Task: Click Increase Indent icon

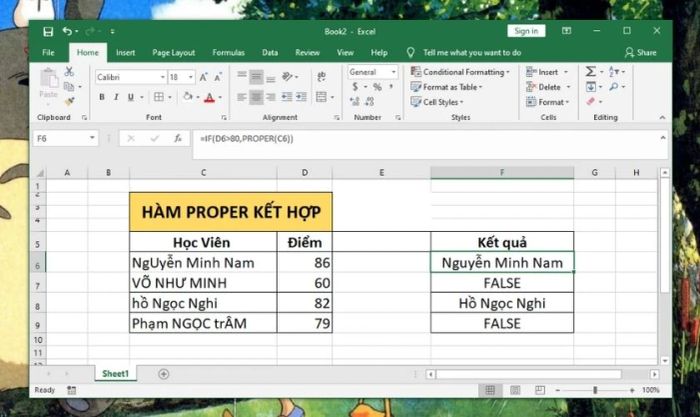Action: pos(302,97)
